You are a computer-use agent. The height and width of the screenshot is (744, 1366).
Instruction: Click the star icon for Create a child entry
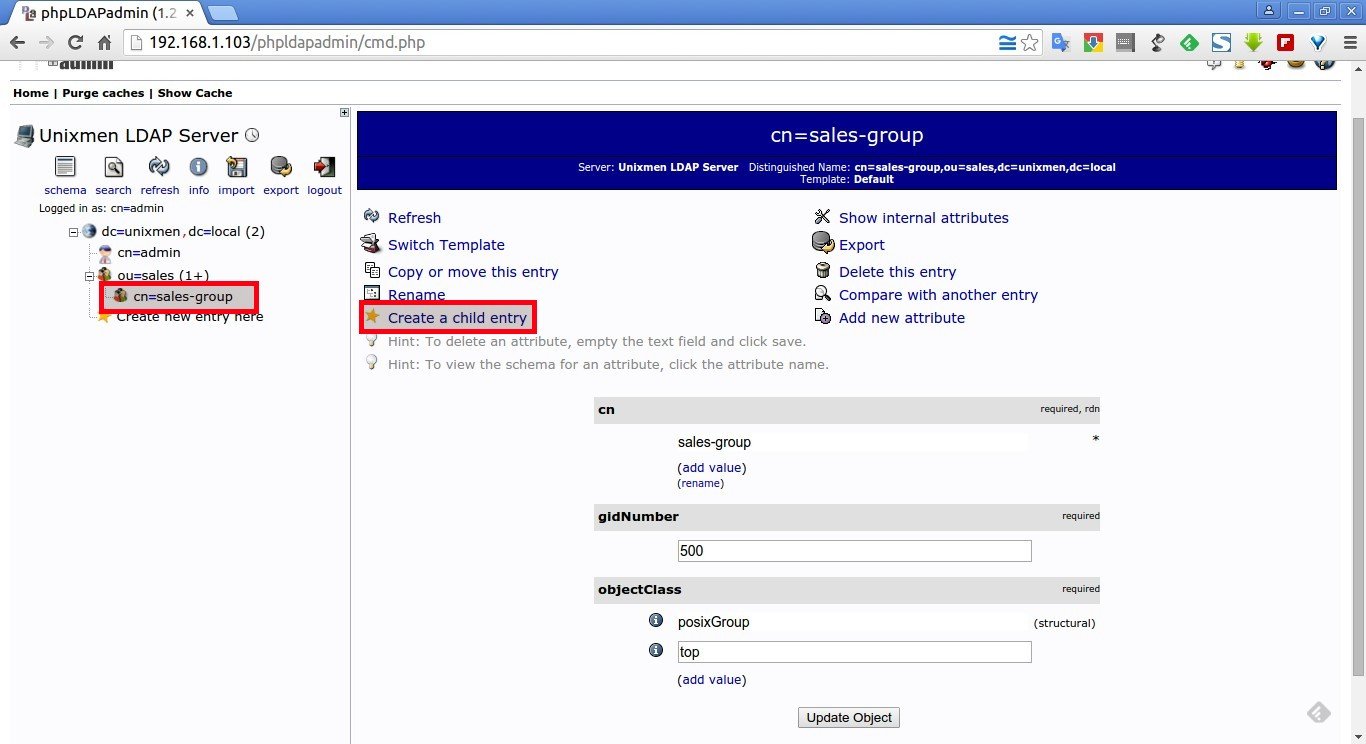coord(372,317)
